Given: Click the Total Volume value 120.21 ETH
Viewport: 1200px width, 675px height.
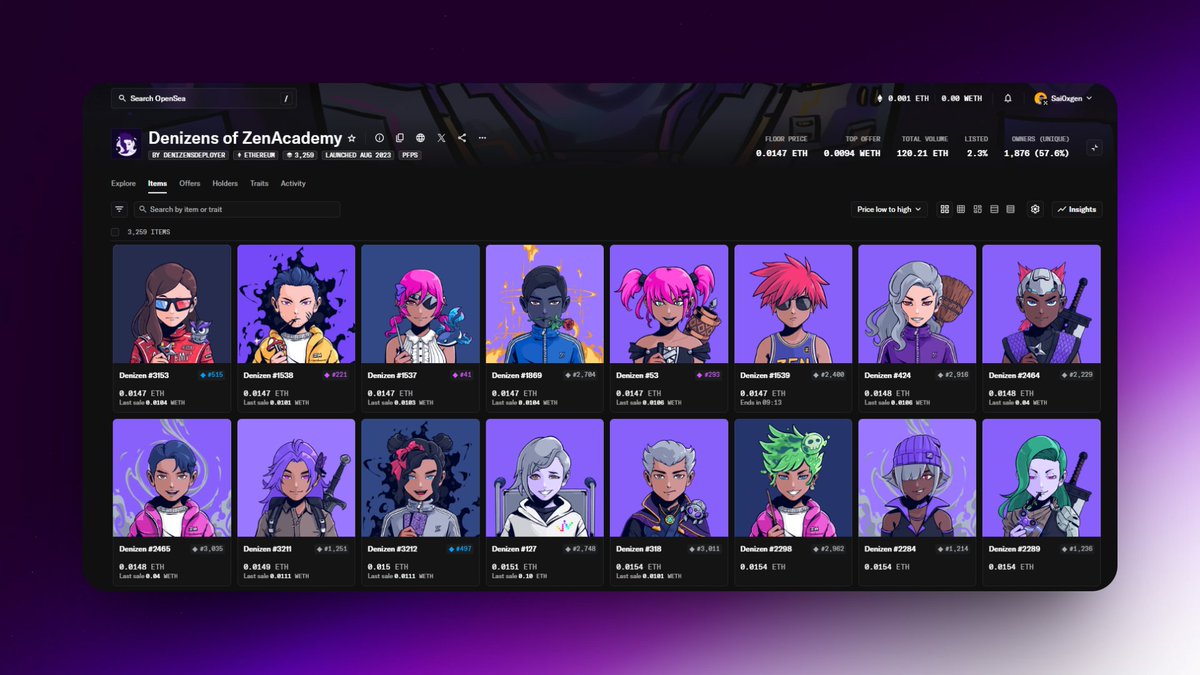Looking at the screenshot, I should coord(920,153).
